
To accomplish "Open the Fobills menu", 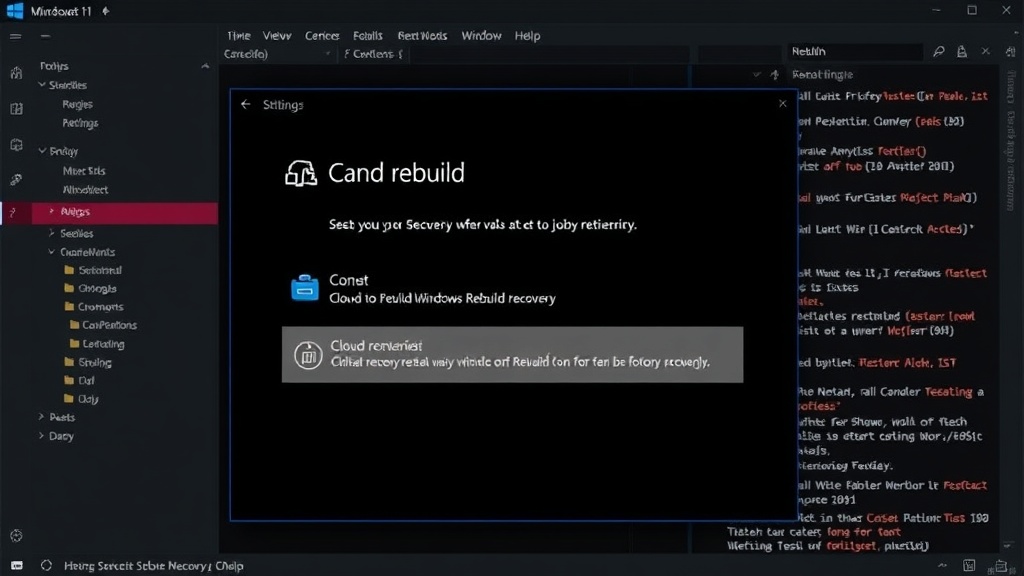I will tap(368, 36).
